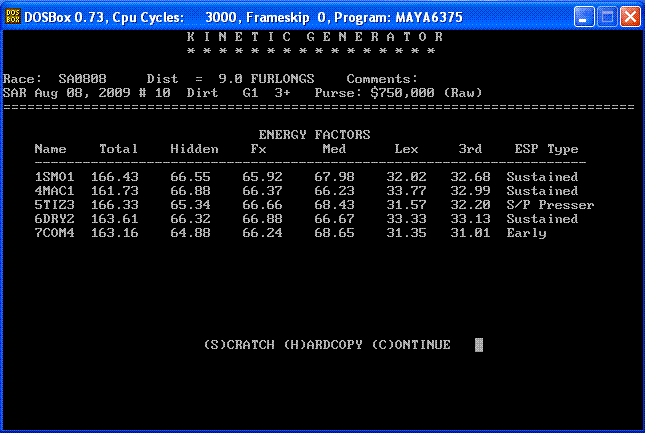The image size is (645, 433).
Task: Click Med value 67.98
Action: [x=334, y=177]
